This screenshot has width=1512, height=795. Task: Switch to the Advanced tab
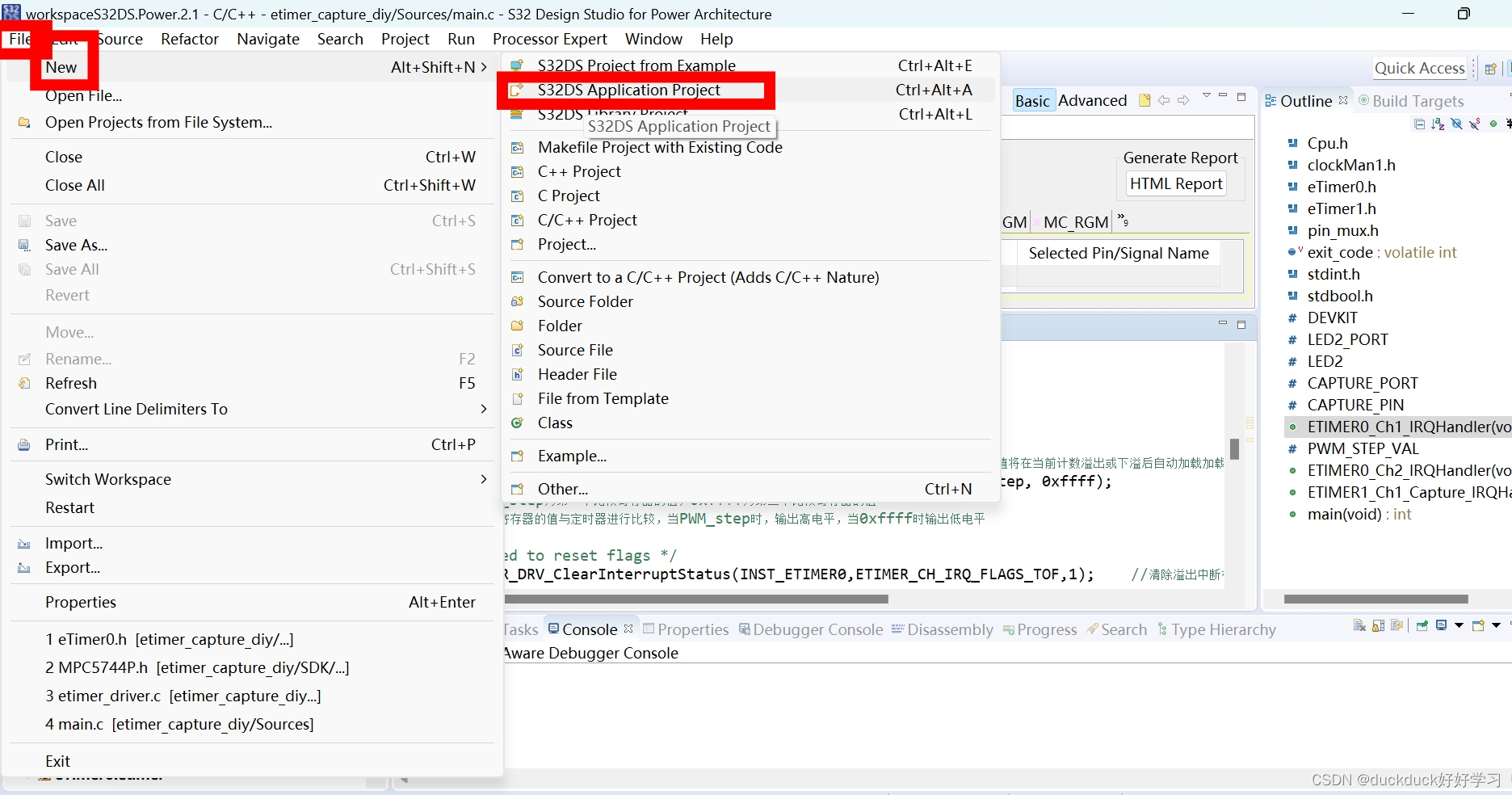point(1092,100)
